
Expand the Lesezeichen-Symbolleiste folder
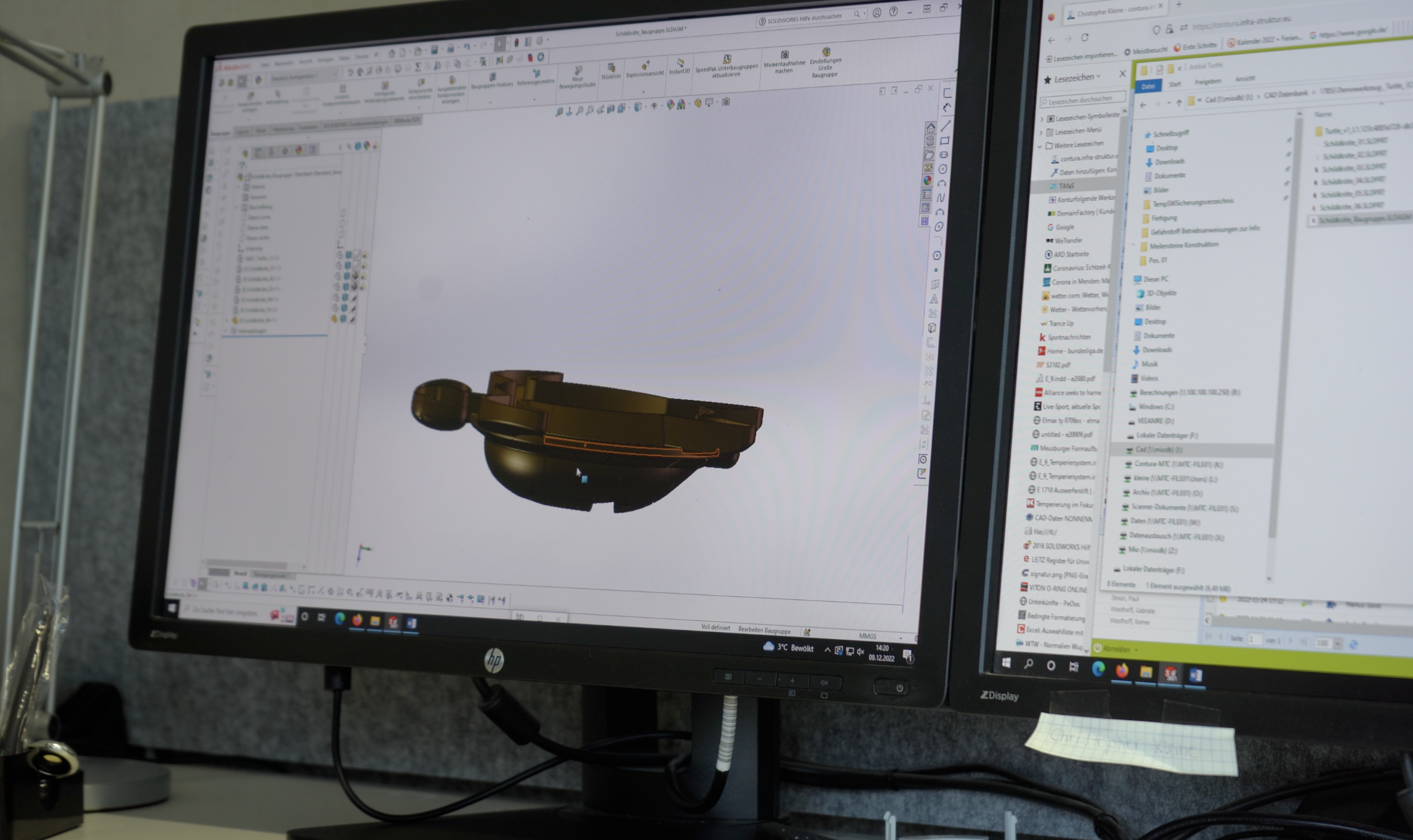pyautogui.click(x=1042, y=119)
